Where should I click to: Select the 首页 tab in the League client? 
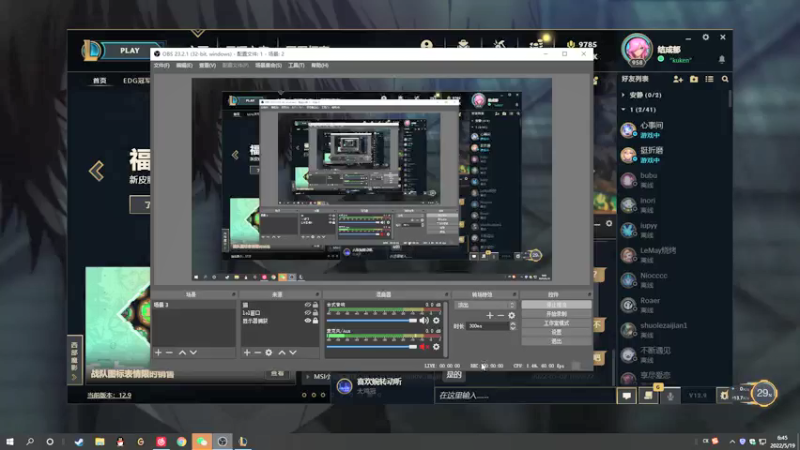point(99,81)
